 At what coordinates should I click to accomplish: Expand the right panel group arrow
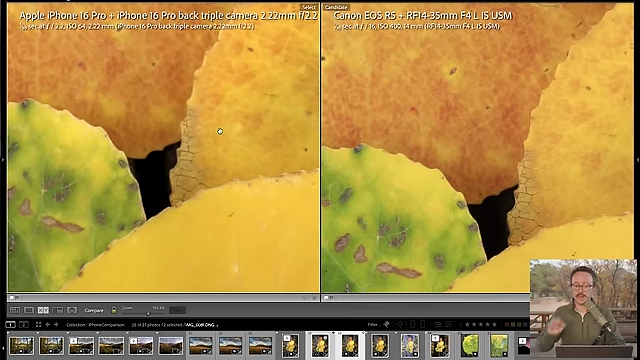638,160
